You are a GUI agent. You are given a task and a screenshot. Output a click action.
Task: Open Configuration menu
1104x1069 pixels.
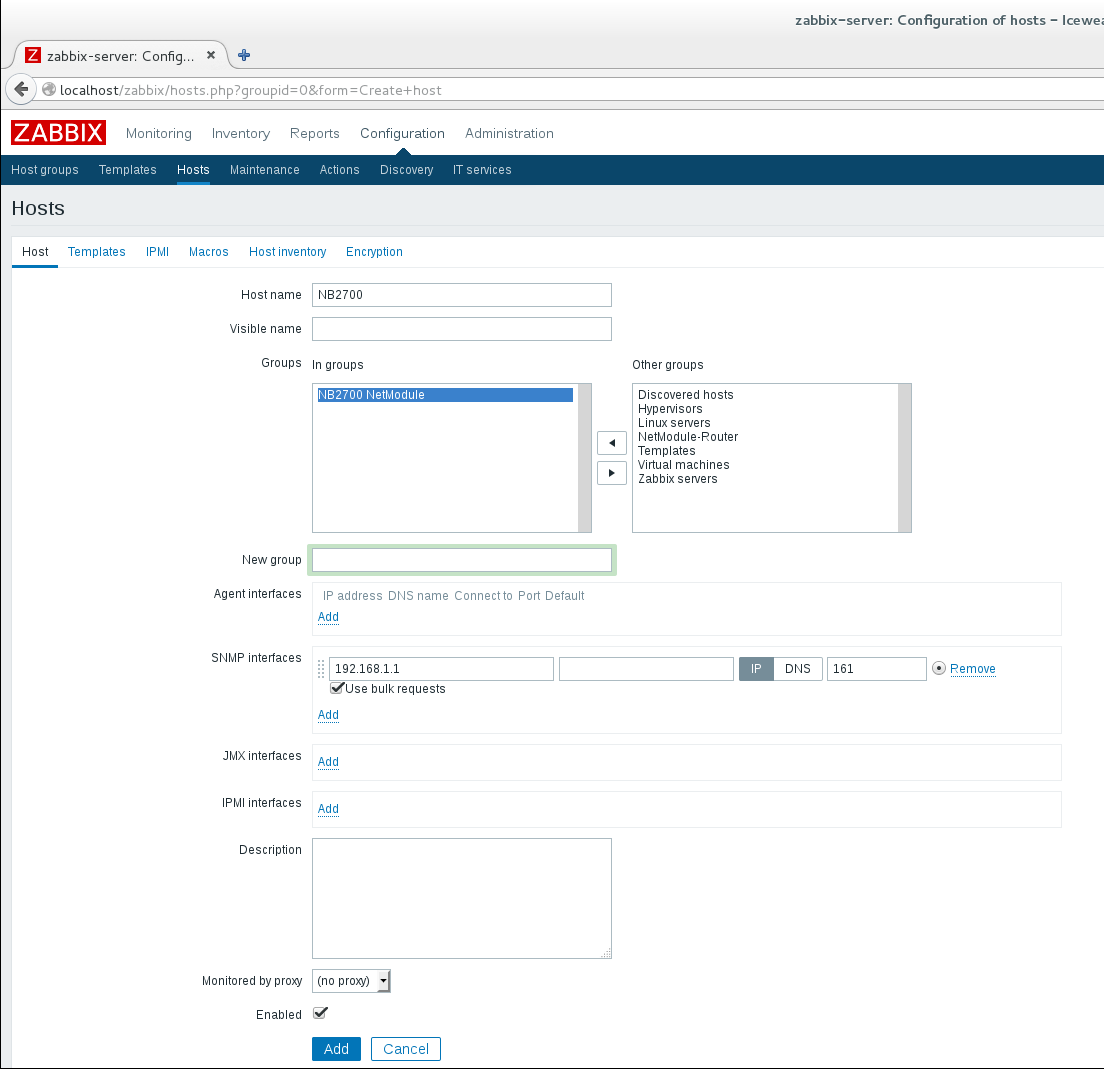pos(402,133)
